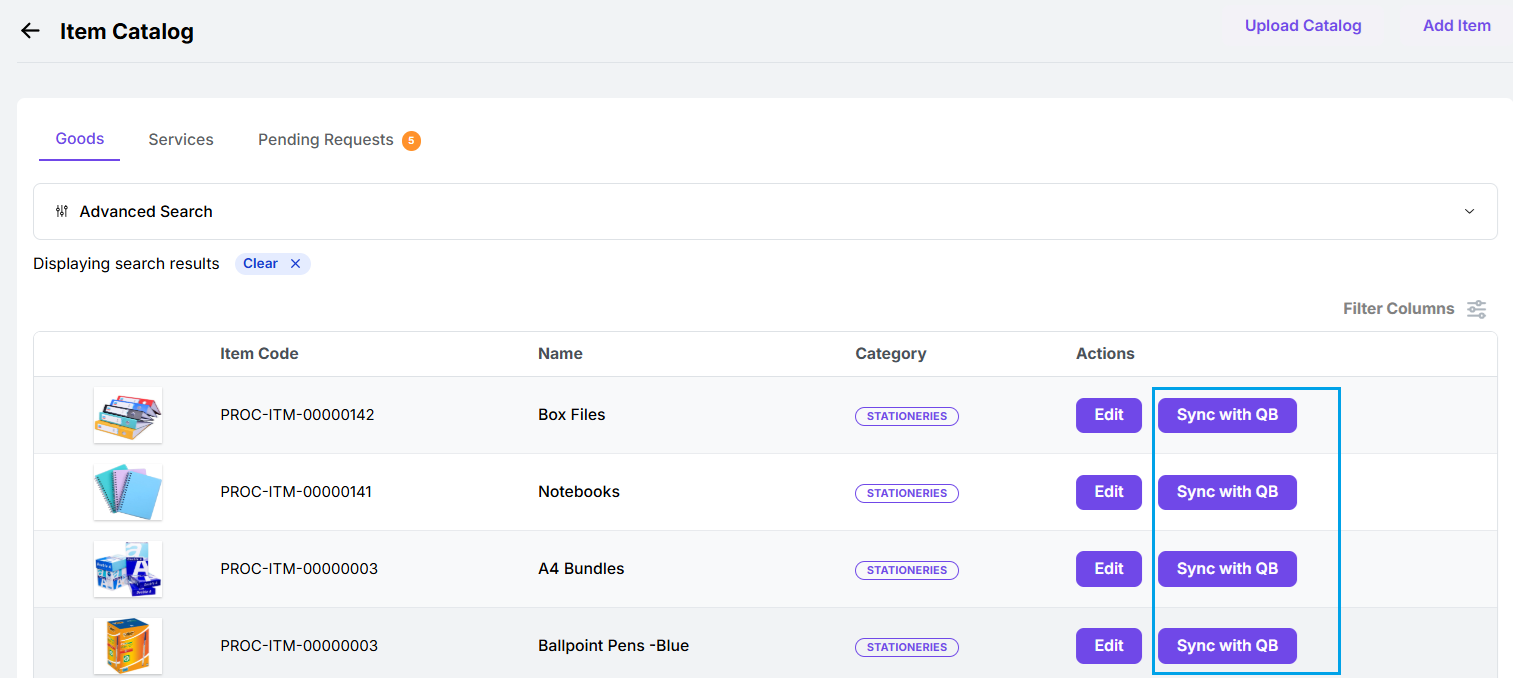Open the A4 Bundles thumbnail image
The height and width of the screenshot is (678, 1513).
click(x=128, y=569)
